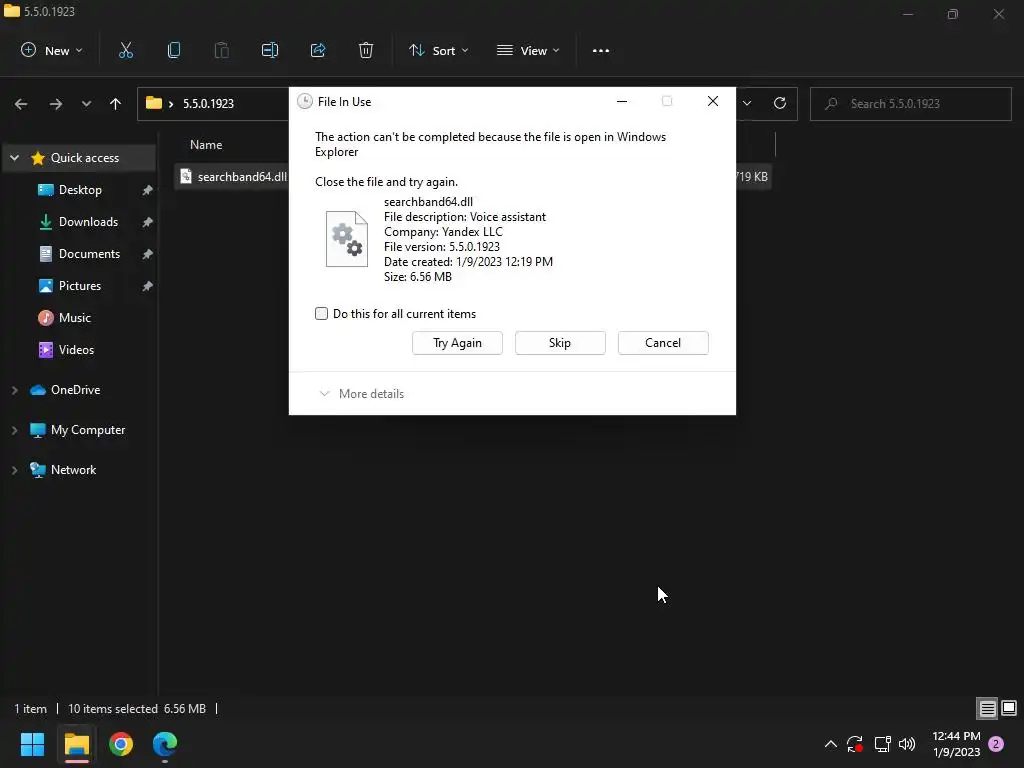Click the dll gear icon in dialog
Screen dimensions: 1024x768
[347, 238]
